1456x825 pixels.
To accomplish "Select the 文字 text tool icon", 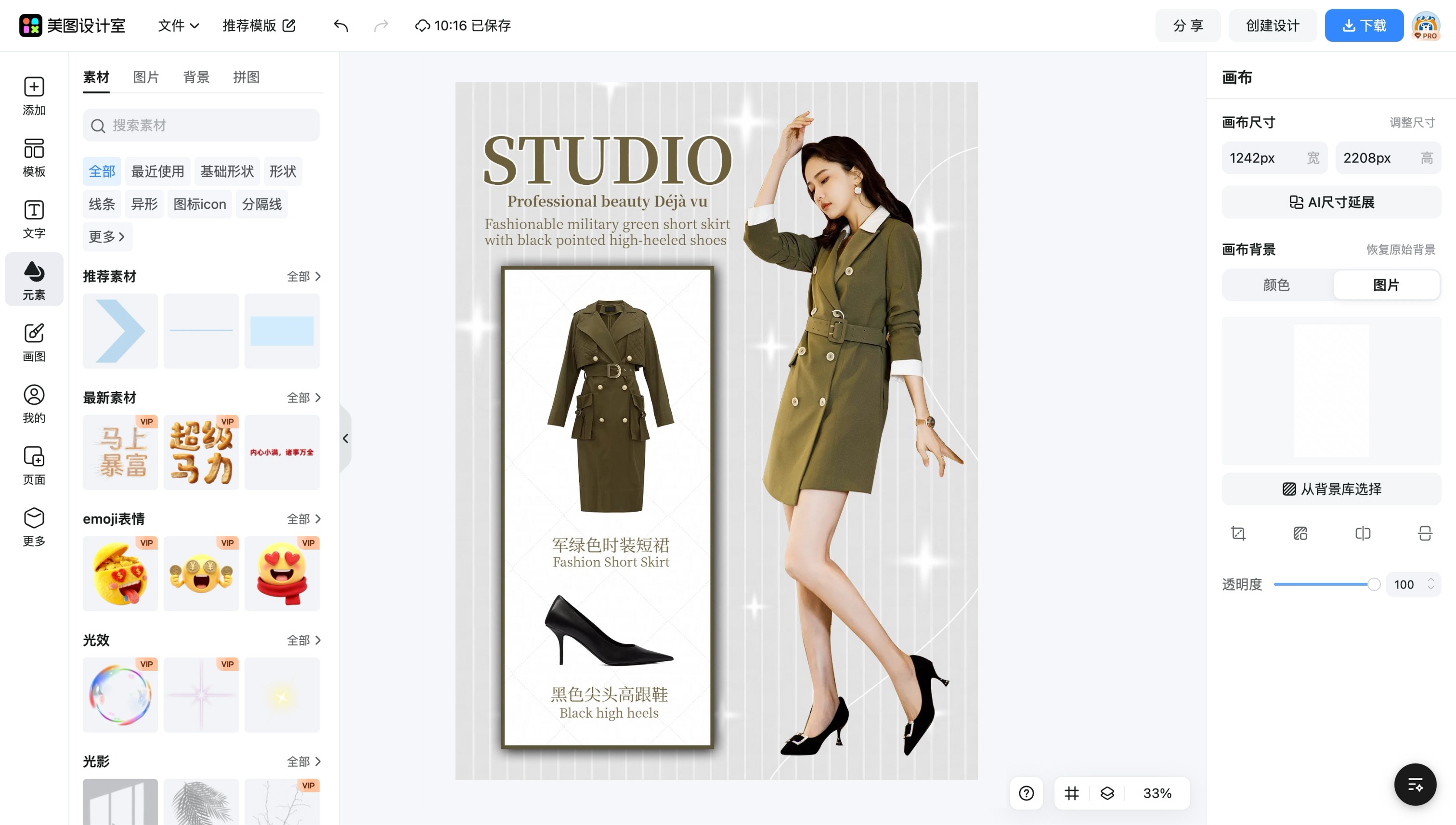I will (x=34, y=219).
